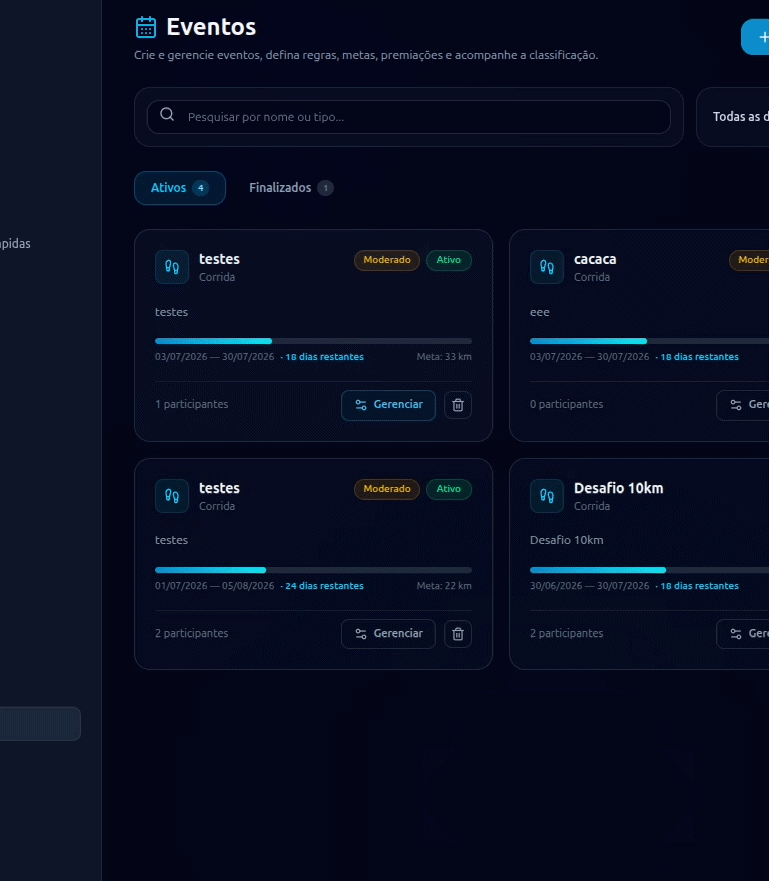This screenshot has height=881, width=769.
Task: Click the Ativo badge on second testes card
Action: click(x=448, y=489)
